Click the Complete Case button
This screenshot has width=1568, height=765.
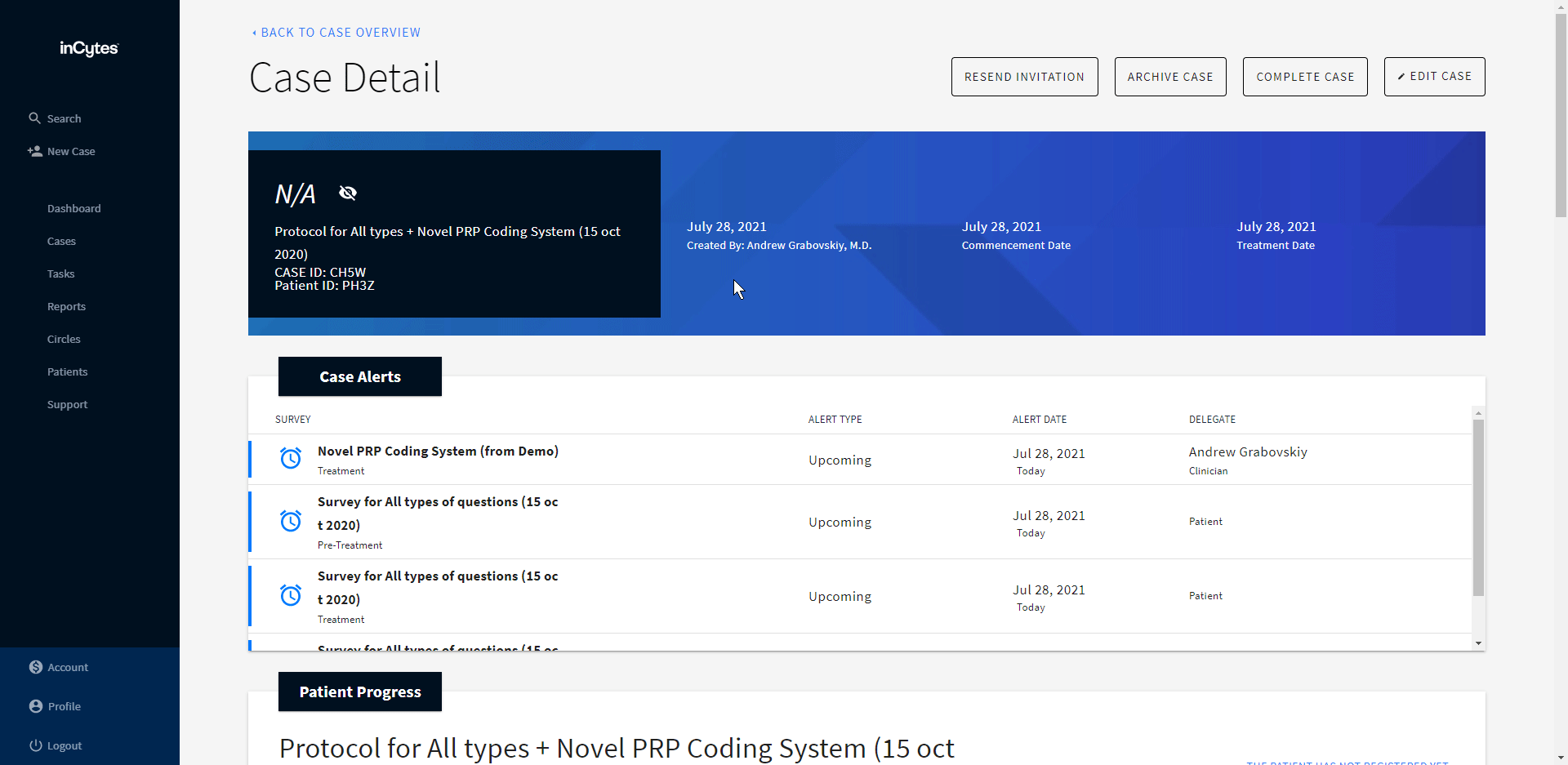[x=1304, y=77]
